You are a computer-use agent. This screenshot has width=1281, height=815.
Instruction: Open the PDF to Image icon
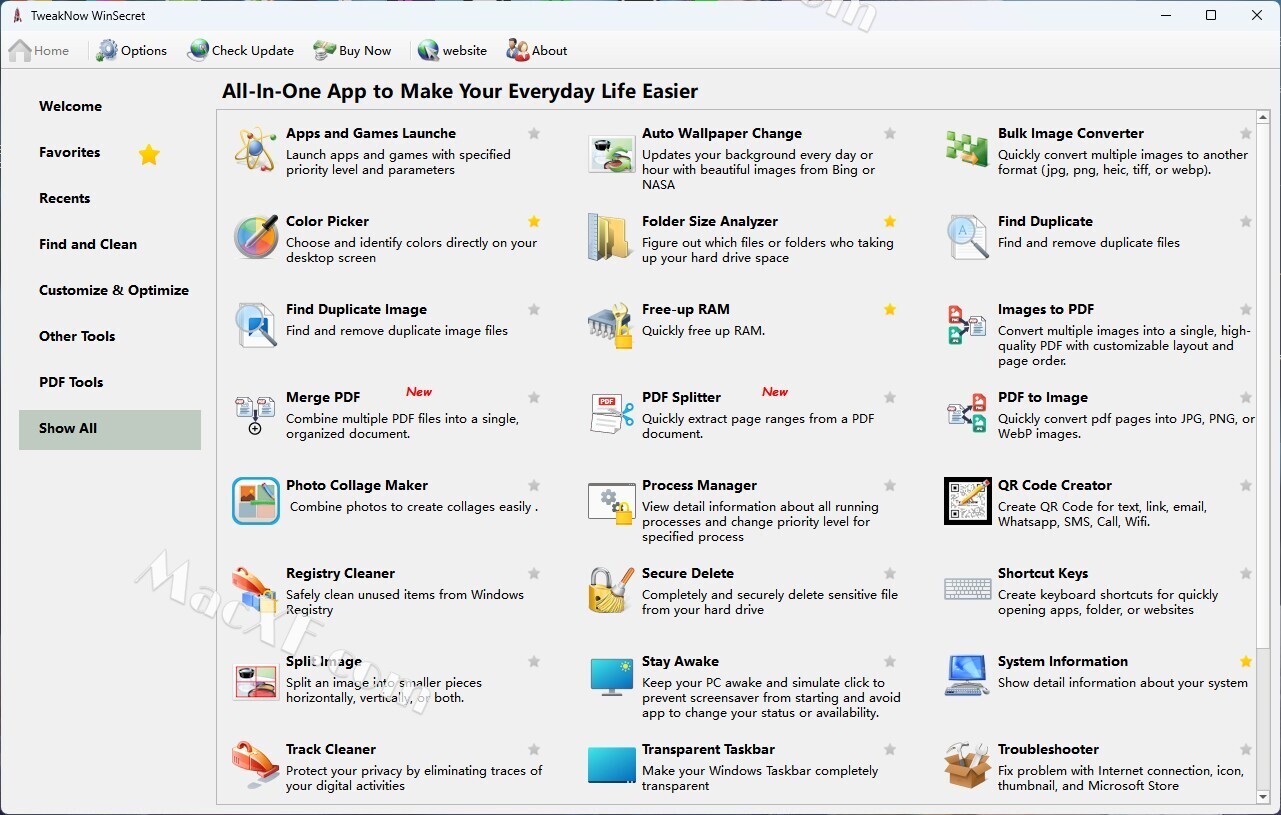click(967, 414)
